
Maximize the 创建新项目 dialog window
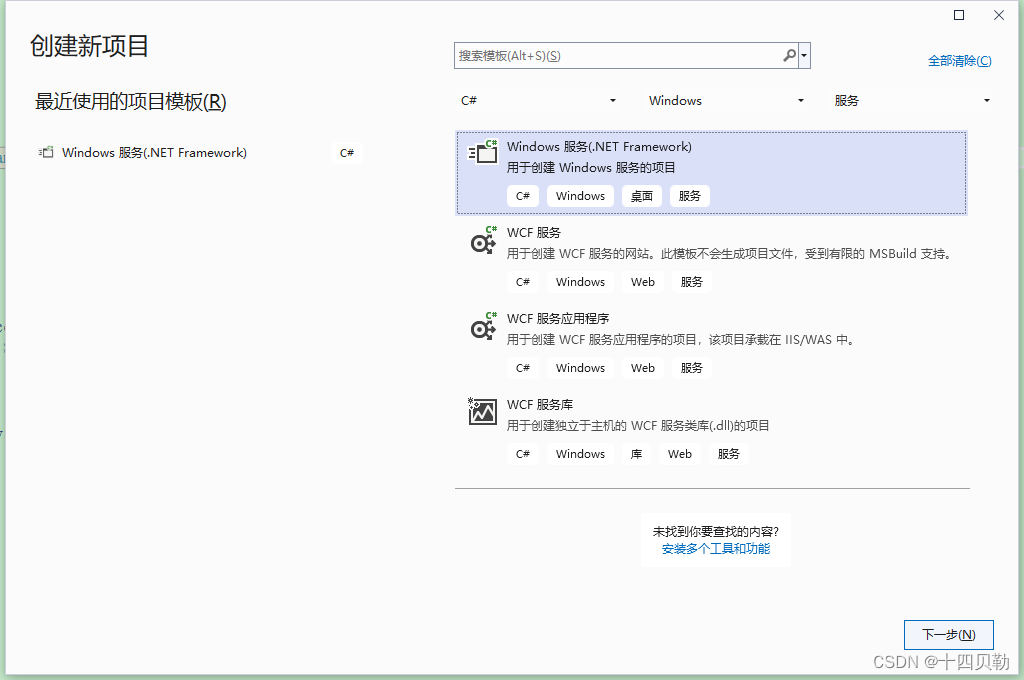pyautogui.click(x=959, y=15)
